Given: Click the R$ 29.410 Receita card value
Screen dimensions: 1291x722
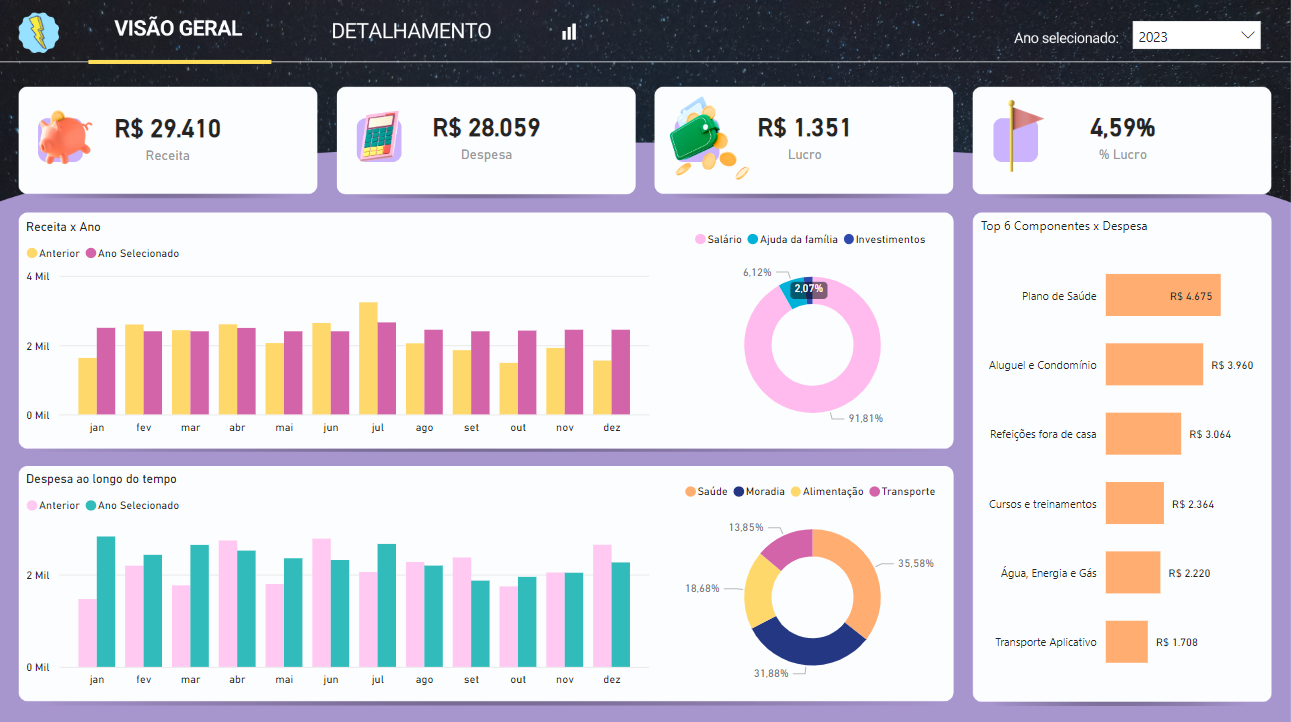Looking at the screenshot, I should pyautogui.click(x=167, y=129).
